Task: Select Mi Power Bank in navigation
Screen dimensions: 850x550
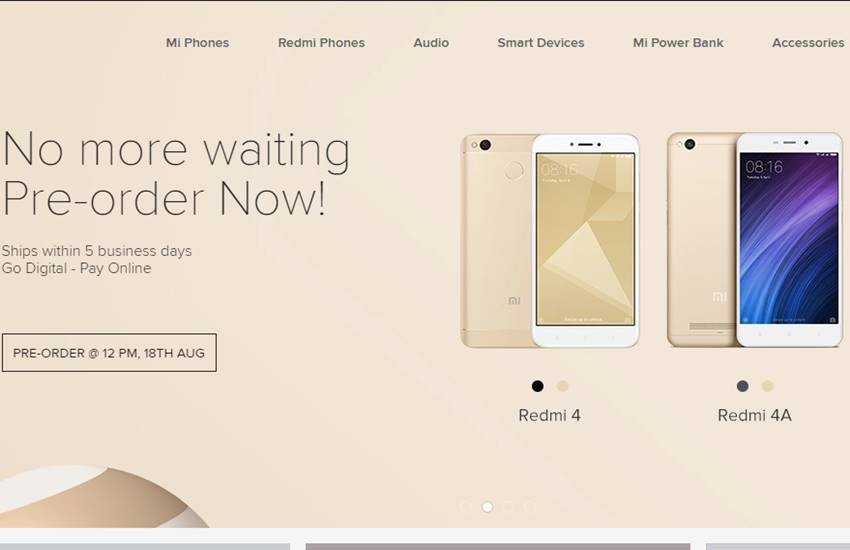Action: pos(678,43)
